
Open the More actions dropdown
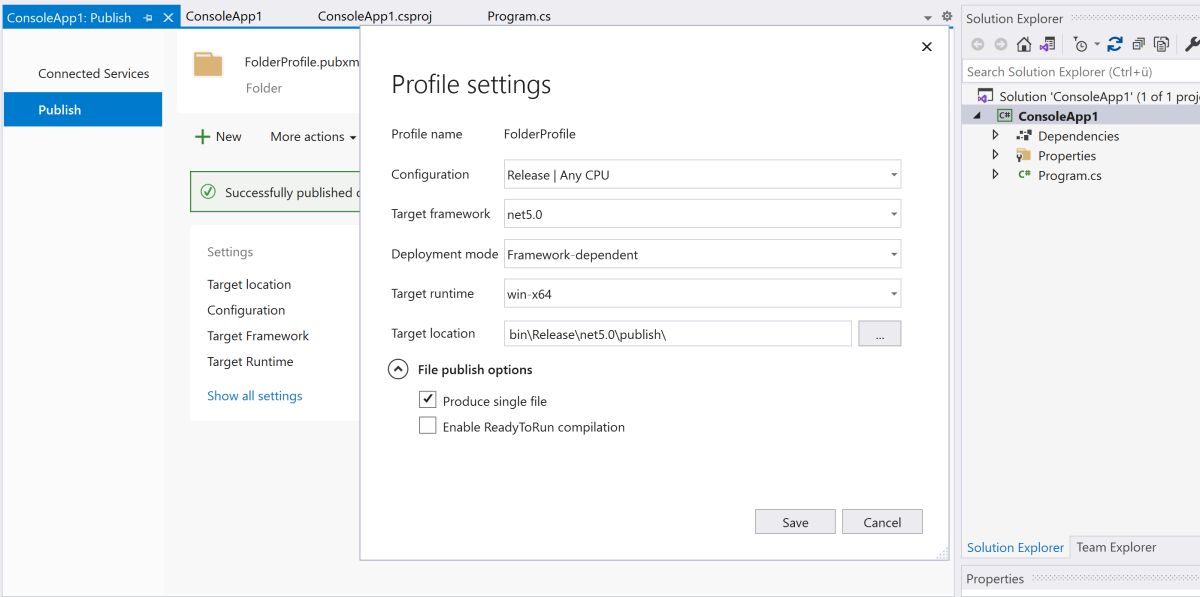pyautogui.click(x=313, y=137)
